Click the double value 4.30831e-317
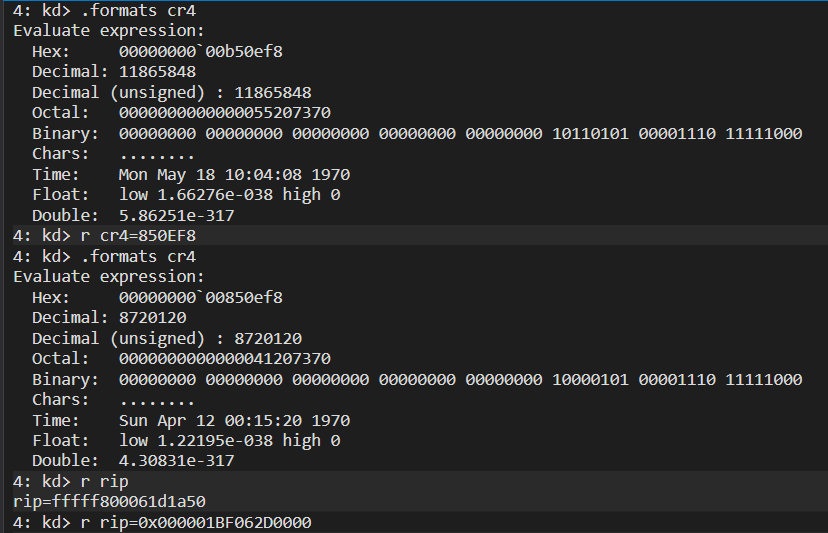The width and height of the screenshot is (828, 533). click(176, 461)
